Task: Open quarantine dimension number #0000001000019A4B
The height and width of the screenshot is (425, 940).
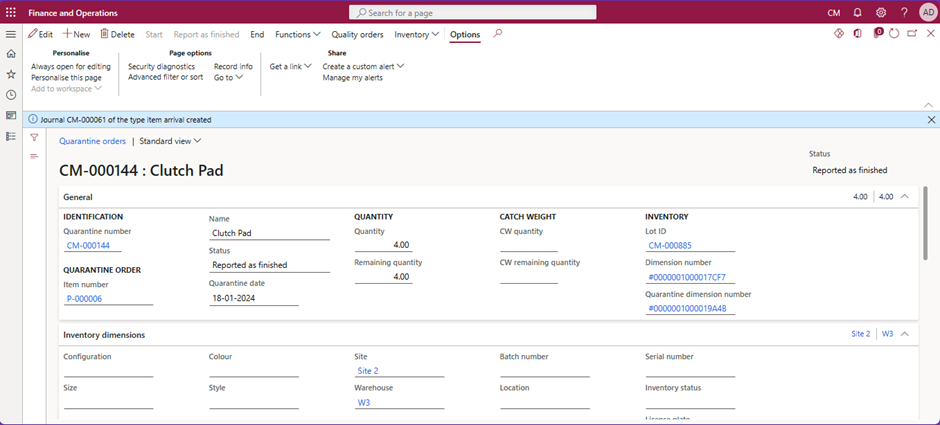Action: coord(688,309)
